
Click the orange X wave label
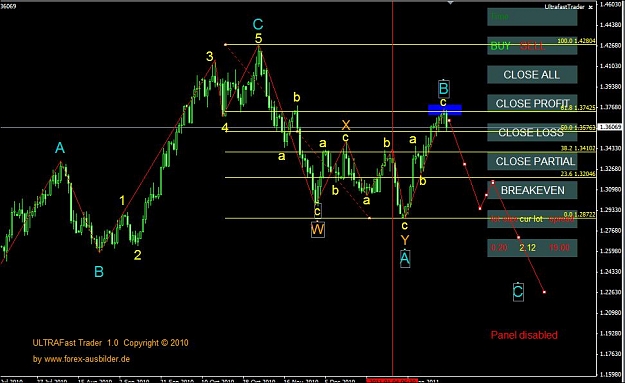[346, 125]
